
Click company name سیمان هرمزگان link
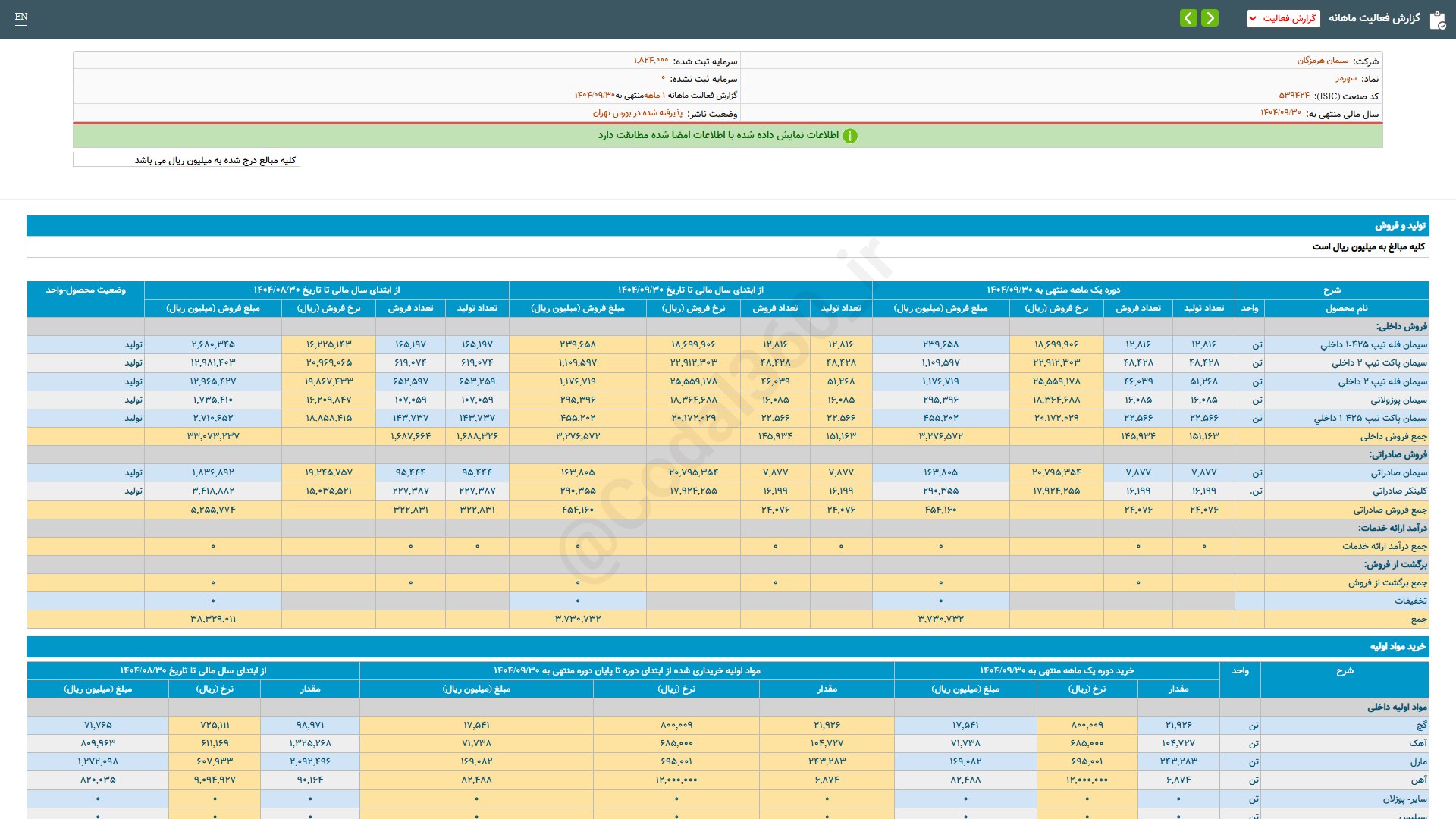(x=1323, y=61)
